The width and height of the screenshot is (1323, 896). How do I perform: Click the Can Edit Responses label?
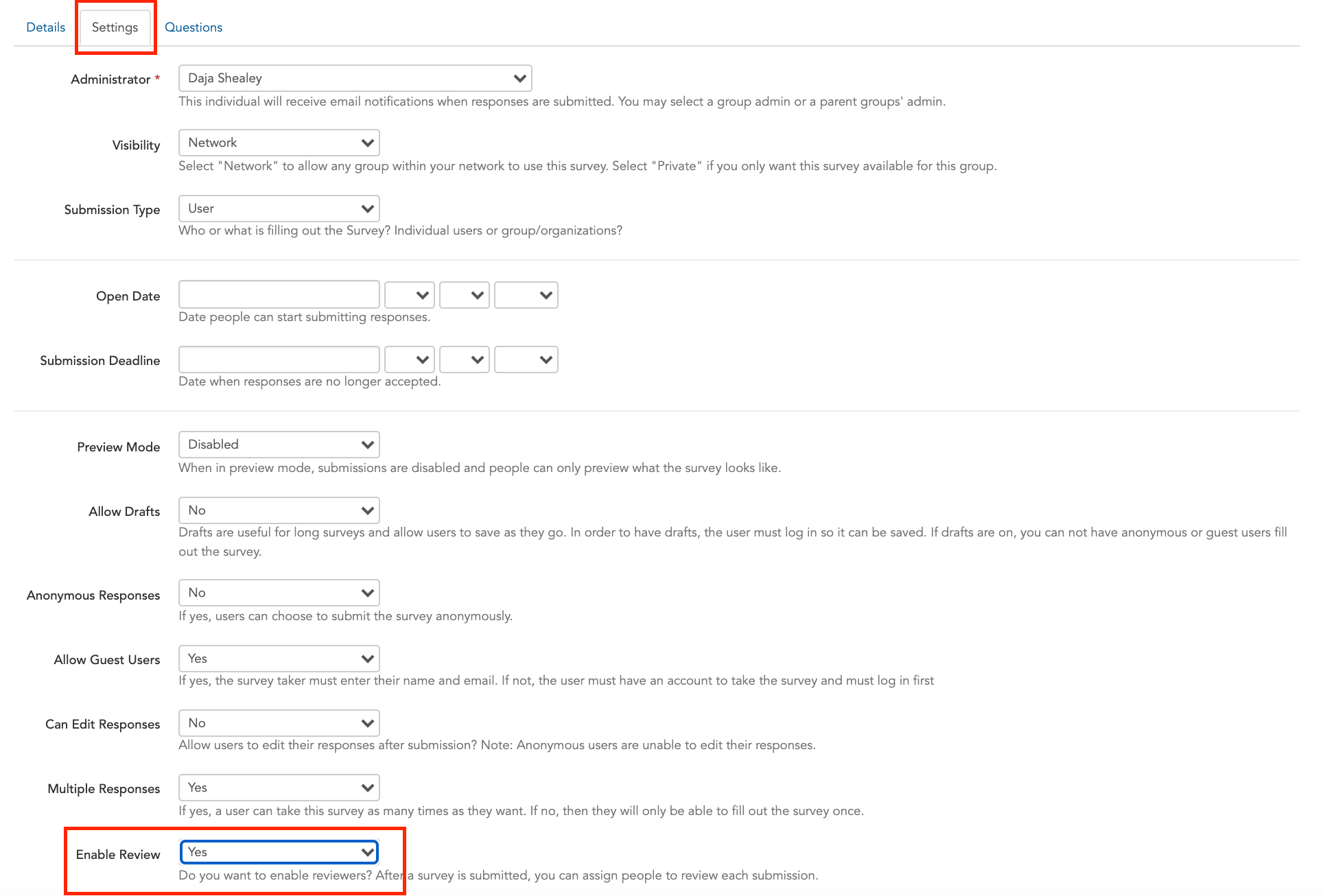102,724
